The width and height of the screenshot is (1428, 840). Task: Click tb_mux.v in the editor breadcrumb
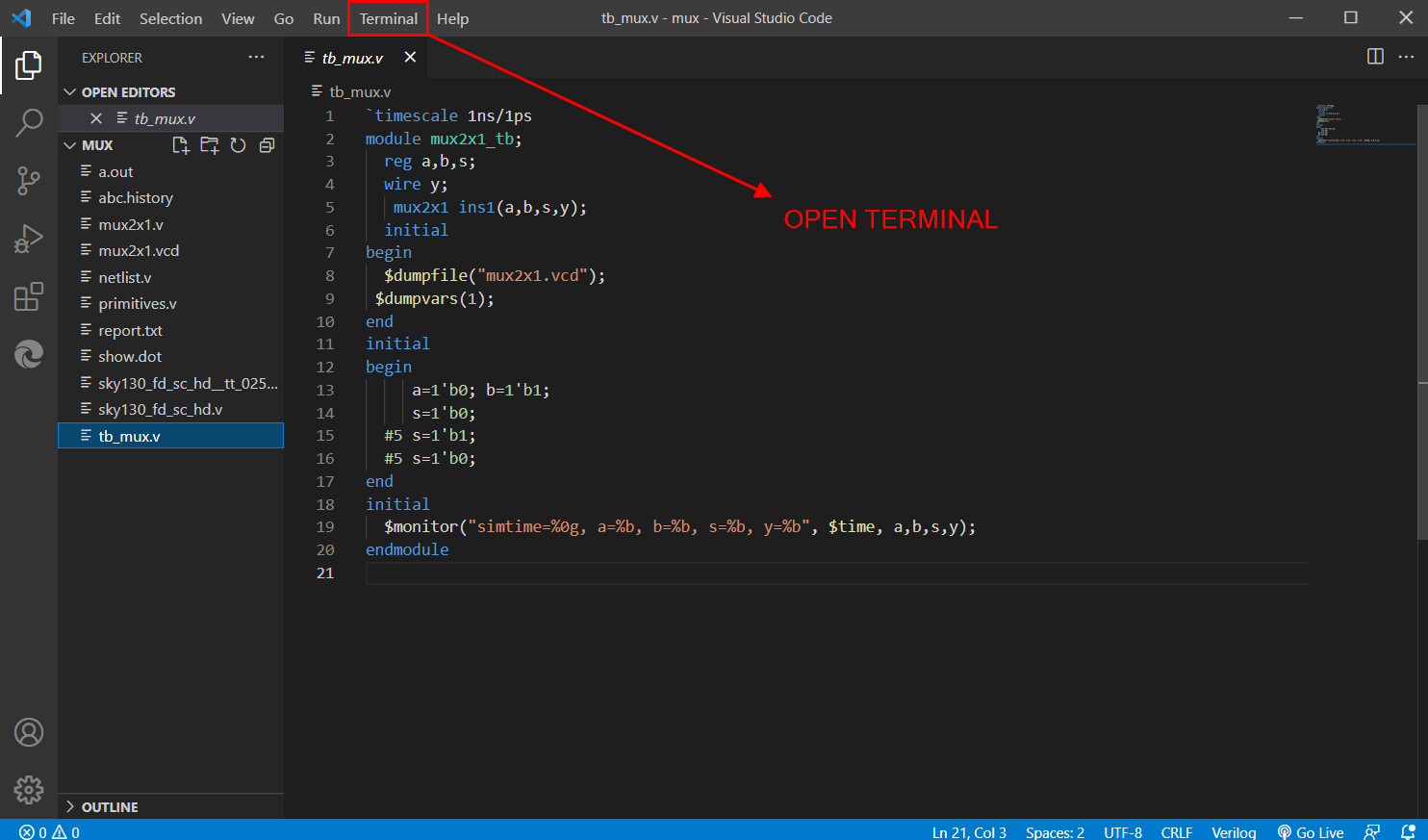coord(360,92)
